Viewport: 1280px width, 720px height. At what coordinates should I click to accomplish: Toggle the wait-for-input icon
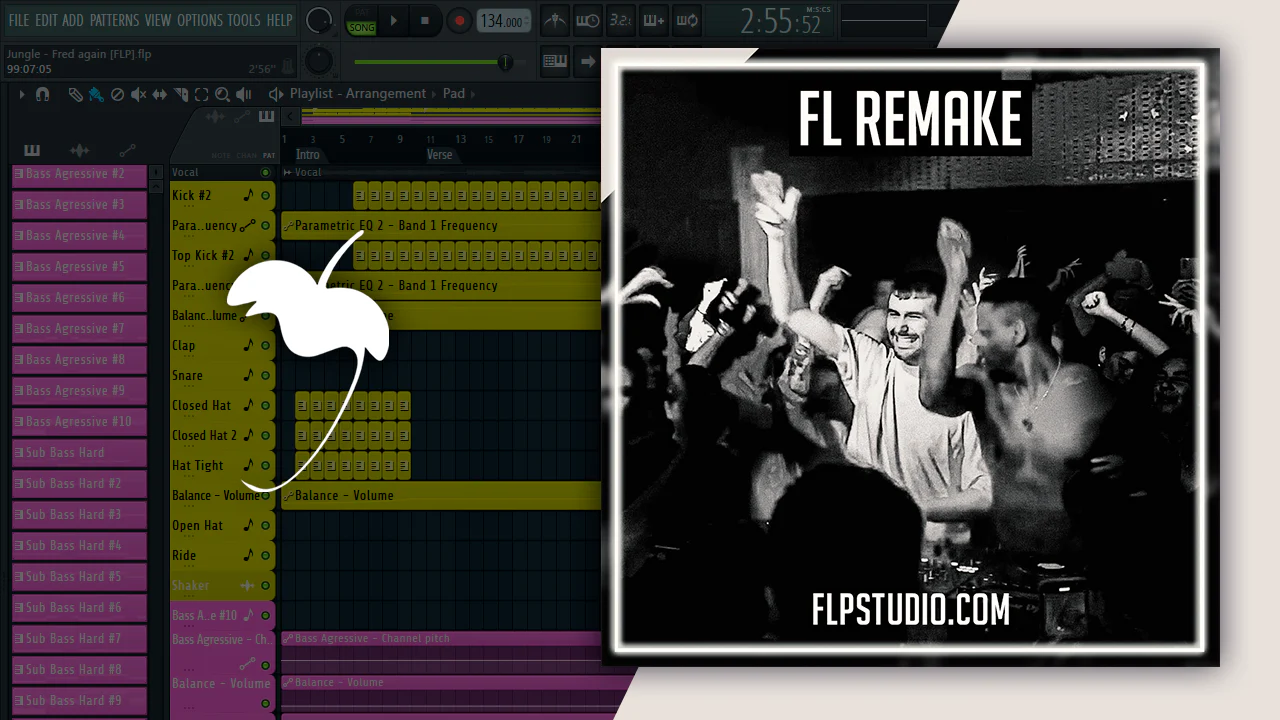click(x=588, y=20)
